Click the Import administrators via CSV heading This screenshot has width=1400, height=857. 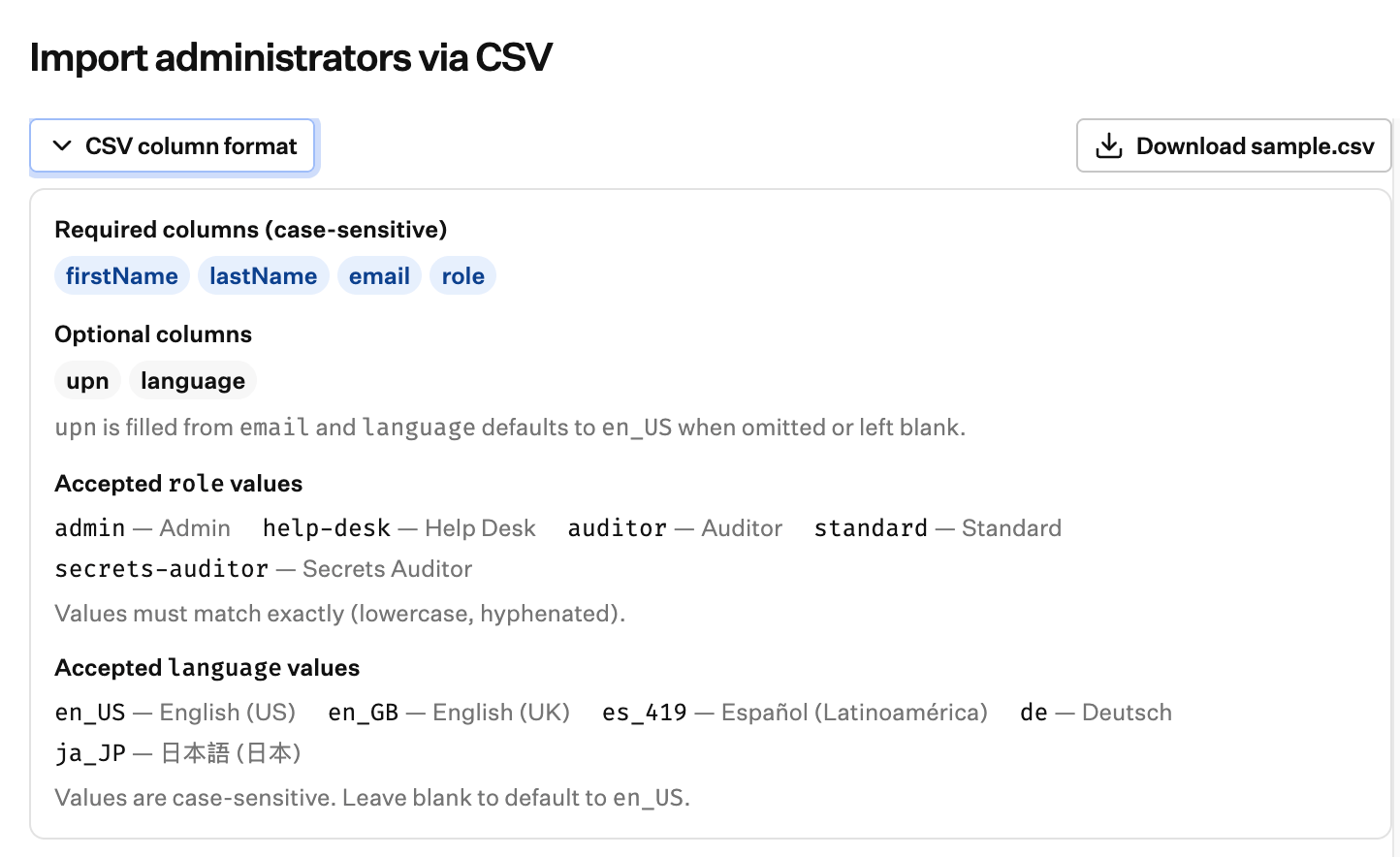[291, 57]
